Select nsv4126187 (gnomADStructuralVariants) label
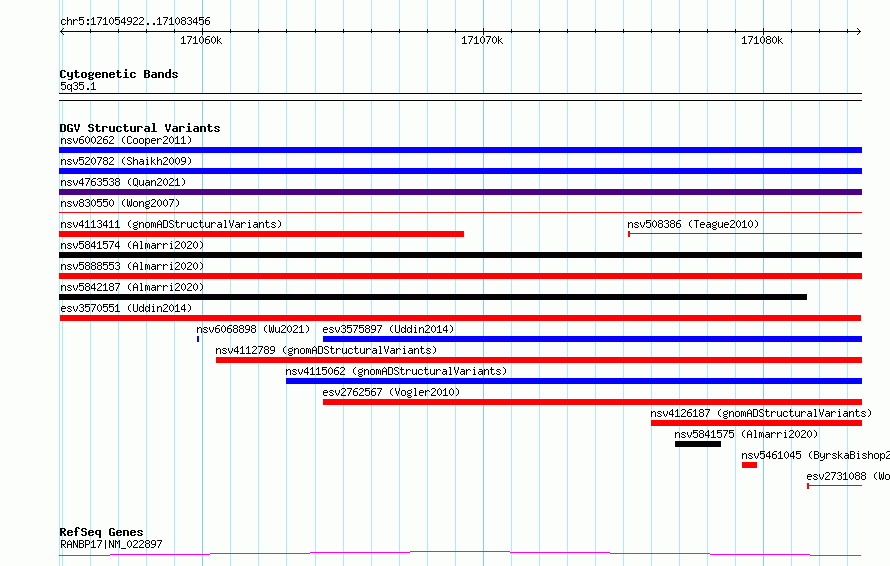890x566 pixels. click(x=761, y=413)
